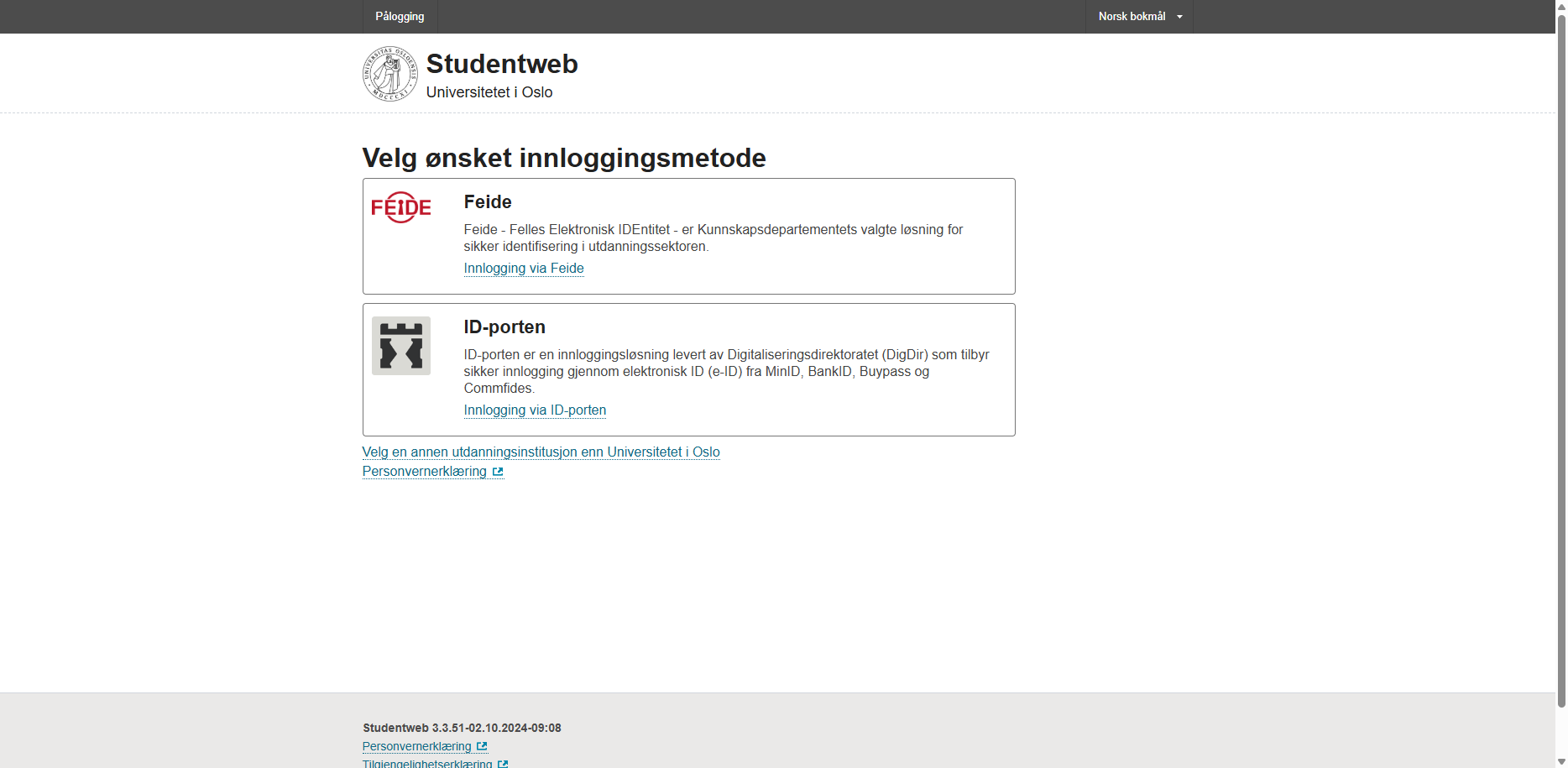Click external-link icon beside footer Personvernerklæring
The width and height of the screenshot is (1568, 768).
(482, 746)
